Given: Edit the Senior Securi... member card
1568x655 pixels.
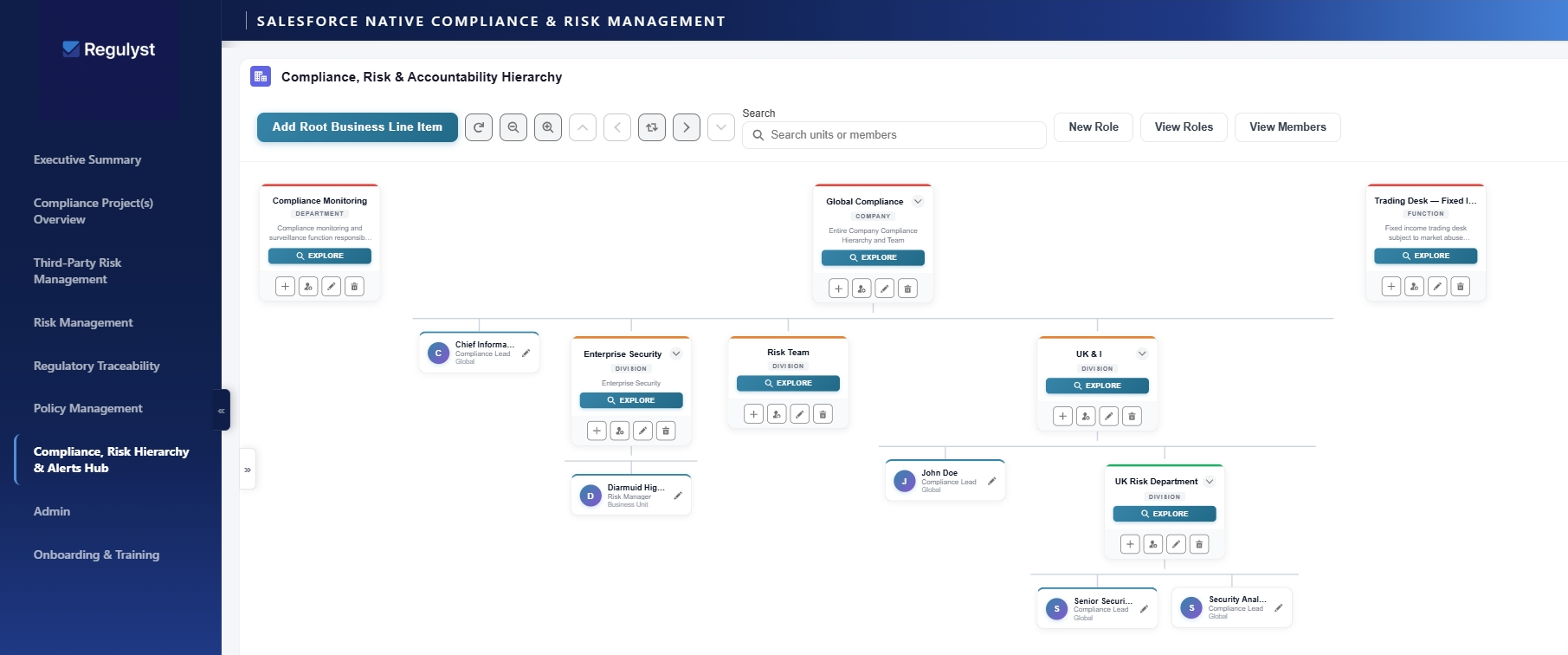Looking at the screenshot, I should click(1144, 609).
